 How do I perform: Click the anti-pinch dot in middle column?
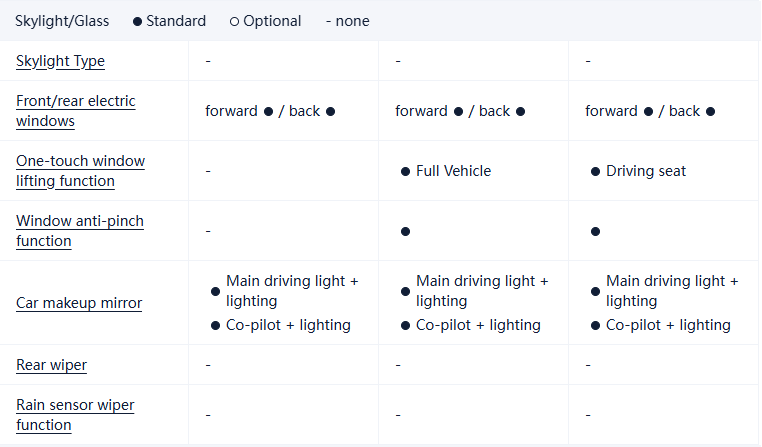click(x=405, y=231)
